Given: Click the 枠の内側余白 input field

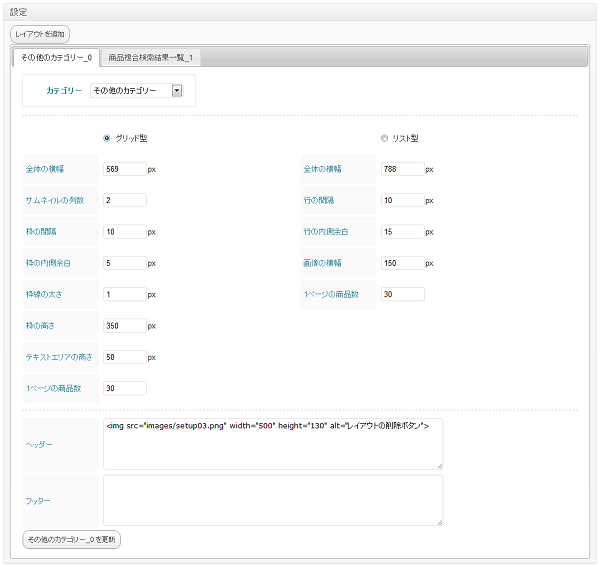Looking at the screenshot, I should pos(125,263).
